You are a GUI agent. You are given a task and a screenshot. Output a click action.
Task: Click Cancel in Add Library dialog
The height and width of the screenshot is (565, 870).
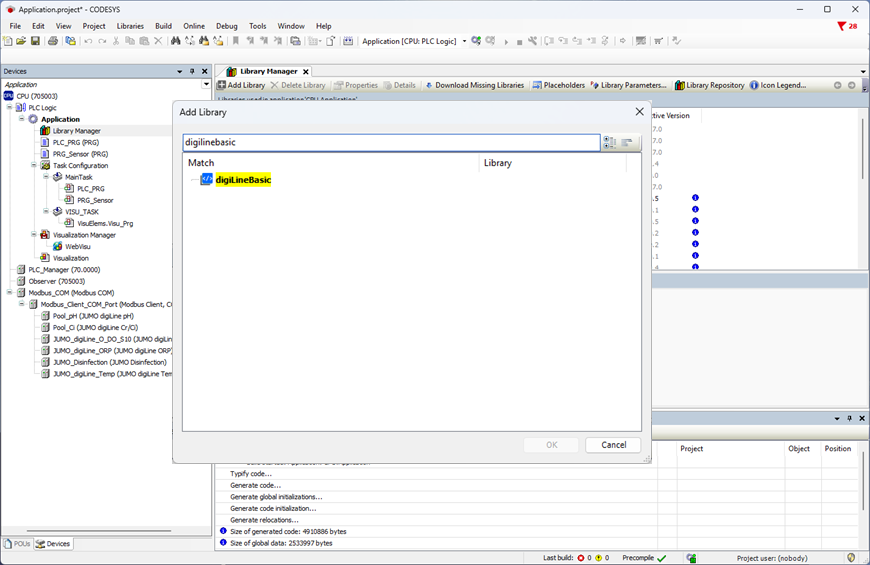click(x=613, y=445)
